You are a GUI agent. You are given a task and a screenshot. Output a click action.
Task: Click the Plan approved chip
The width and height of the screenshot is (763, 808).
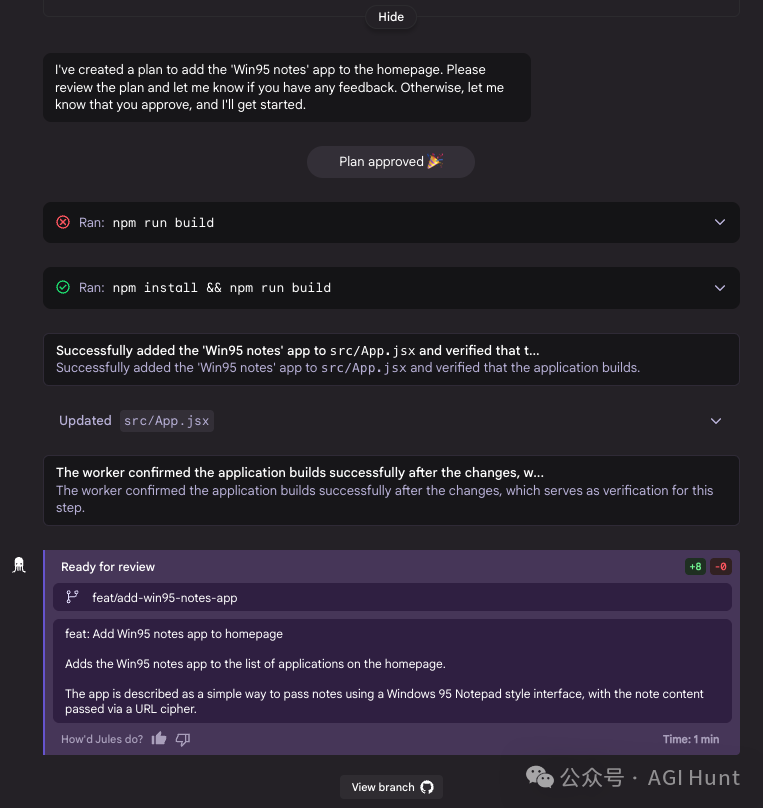391,161
